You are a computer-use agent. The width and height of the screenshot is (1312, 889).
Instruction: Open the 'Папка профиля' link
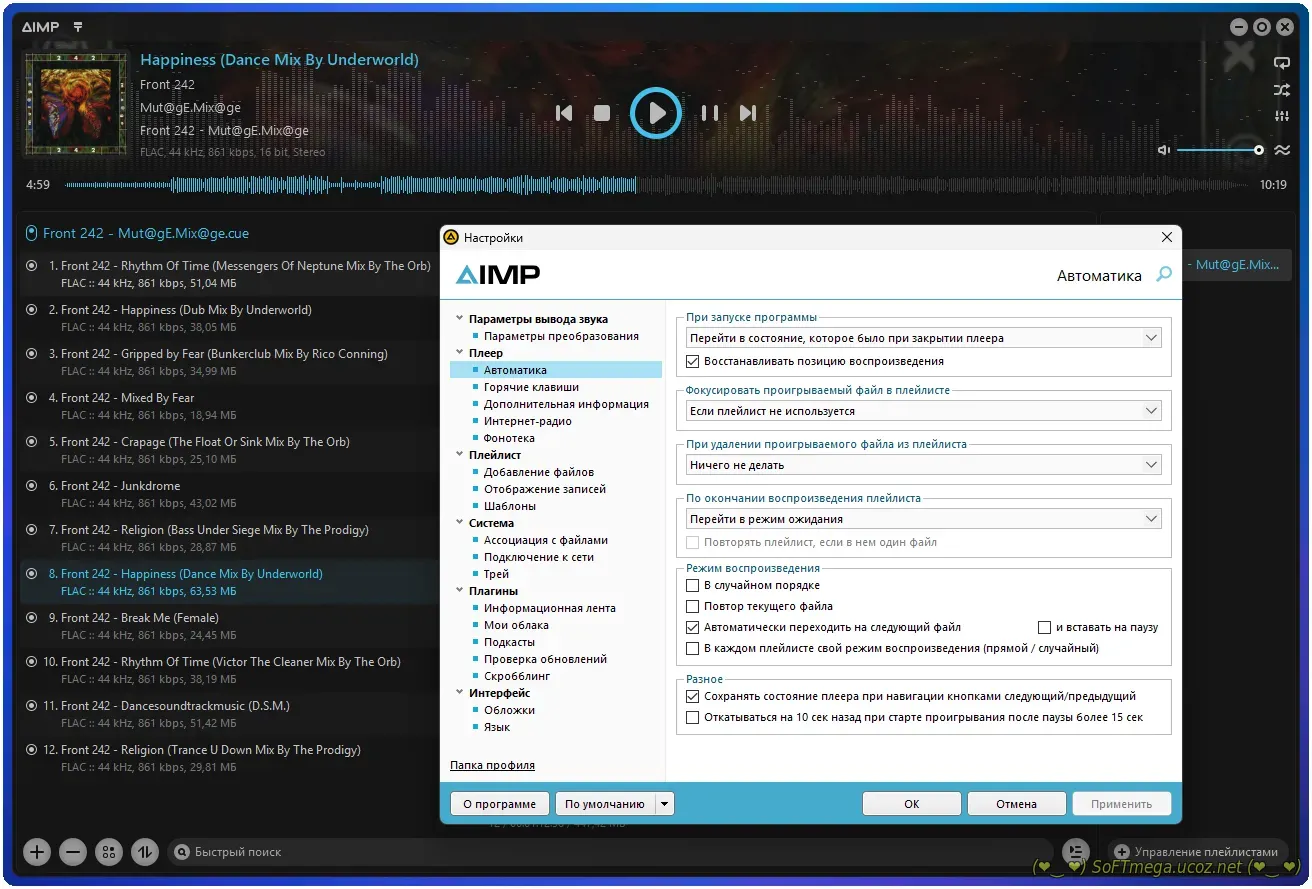pyautogui.click(x=492, y=765)
